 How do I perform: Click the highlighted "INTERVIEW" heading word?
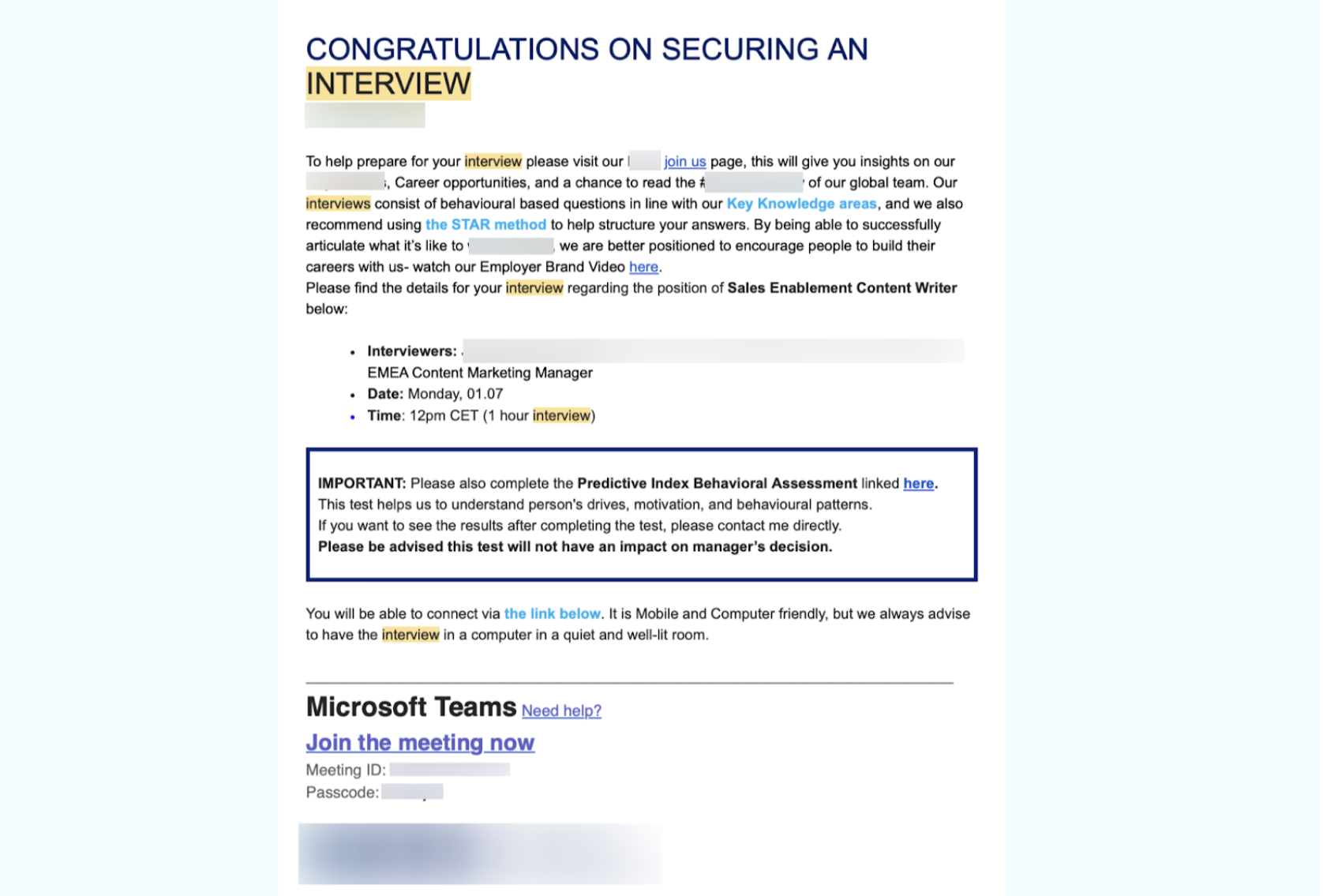388,84
